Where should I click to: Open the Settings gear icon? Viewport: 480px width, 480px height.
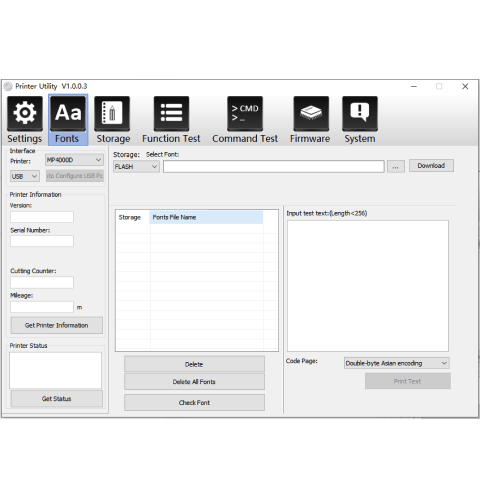[x=25, y=113]
